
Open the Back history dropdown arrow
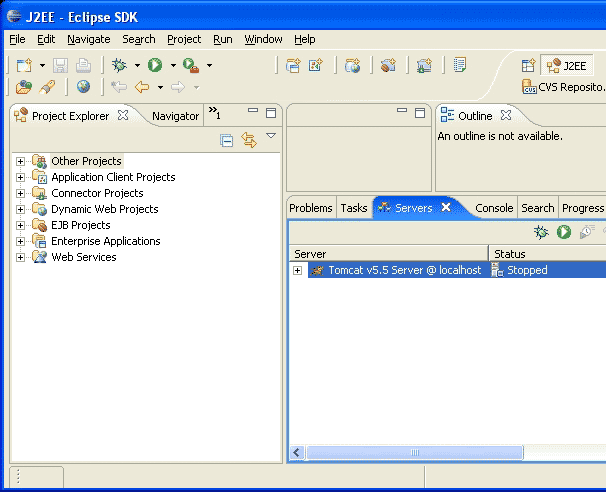pyautogui.click(x=160, y=87)
